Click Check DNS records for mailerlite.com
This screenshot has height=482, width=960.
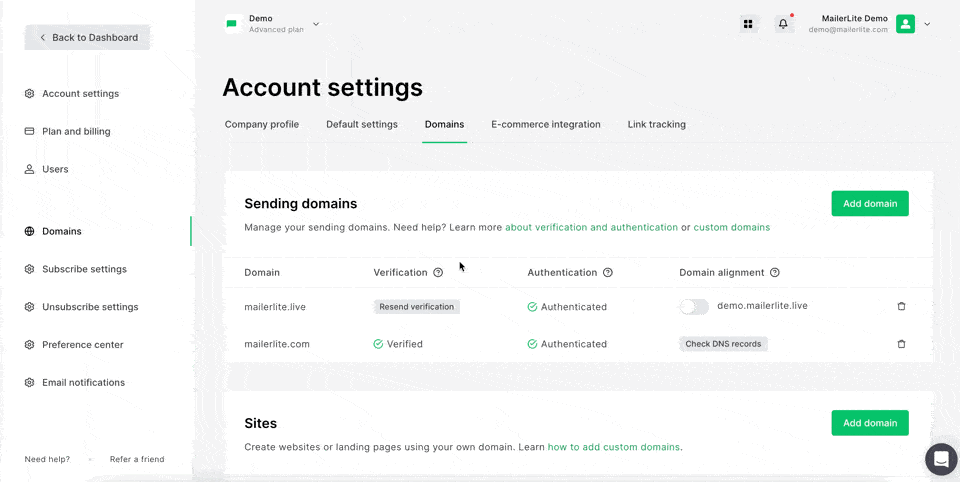click(723, 344)
